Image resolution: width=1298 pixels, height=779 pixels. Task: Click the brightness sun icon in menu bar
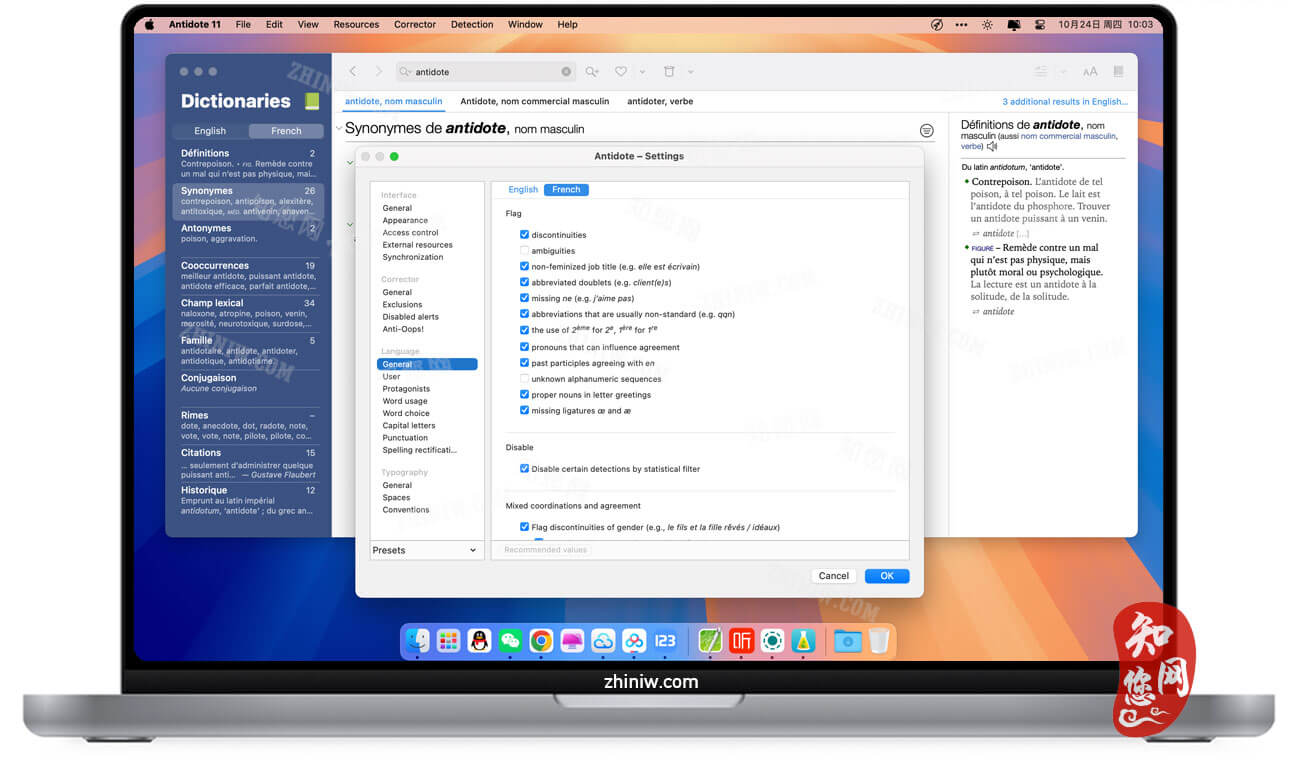[988, 24]
